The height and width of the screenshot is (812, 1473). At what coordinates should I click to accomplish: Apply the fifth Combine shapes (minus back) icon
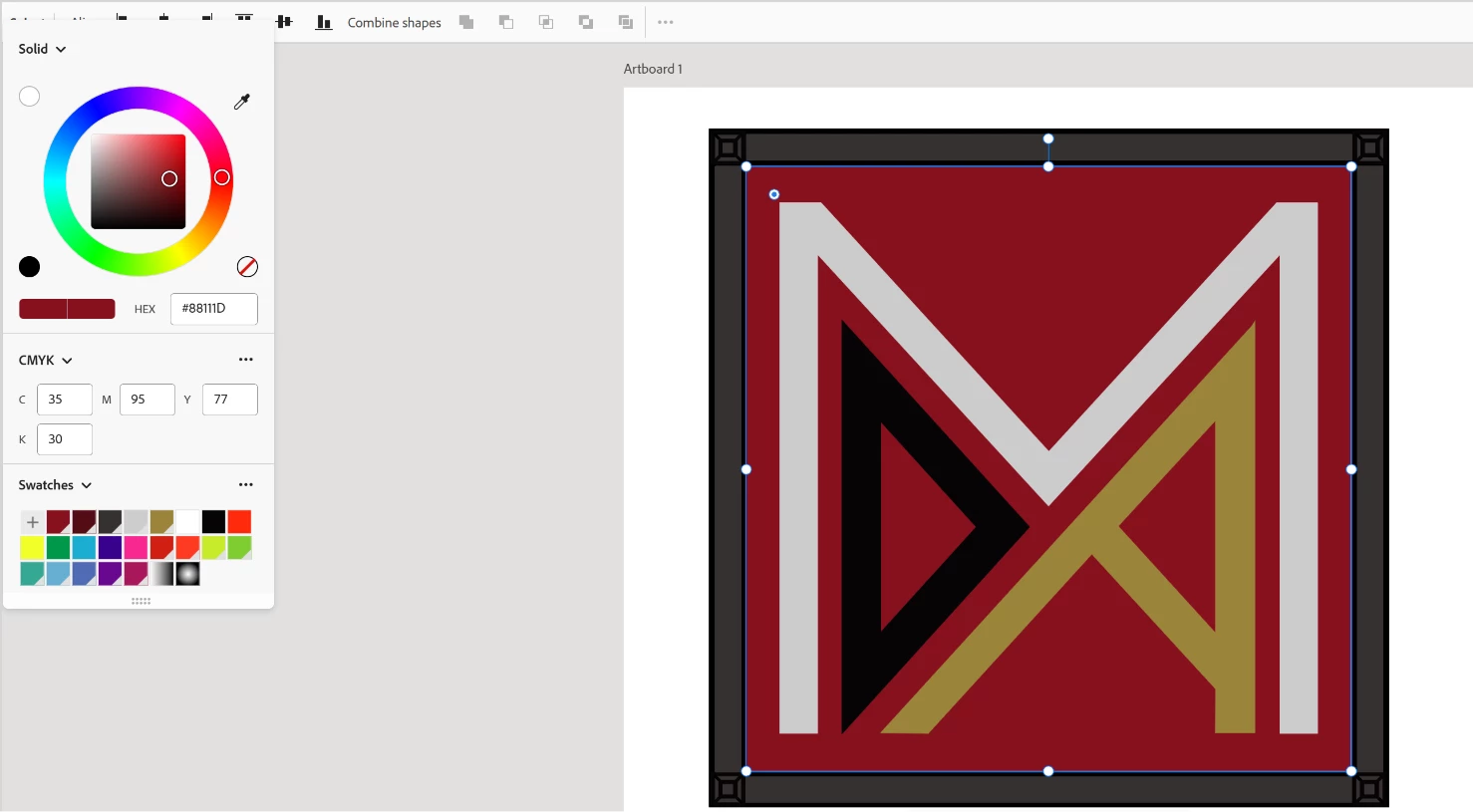pos(626,22)
